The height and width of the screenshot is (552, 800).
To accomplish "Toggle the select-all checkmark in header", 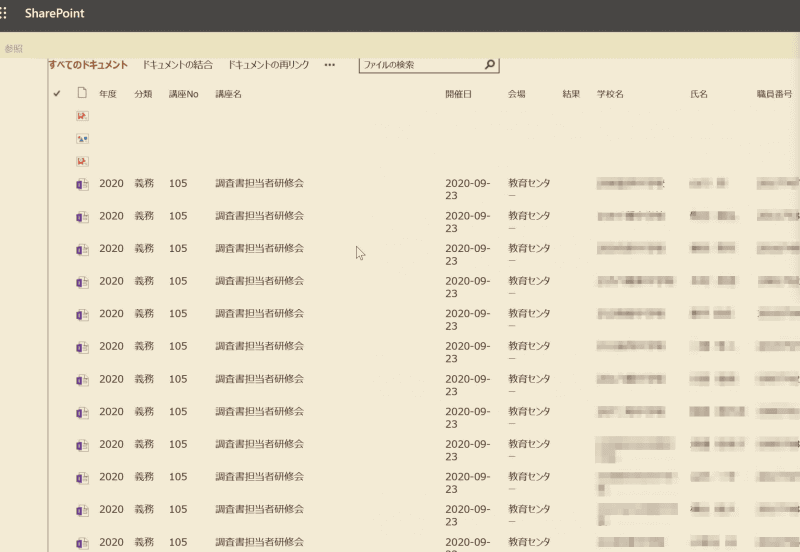I will (57, 93).
